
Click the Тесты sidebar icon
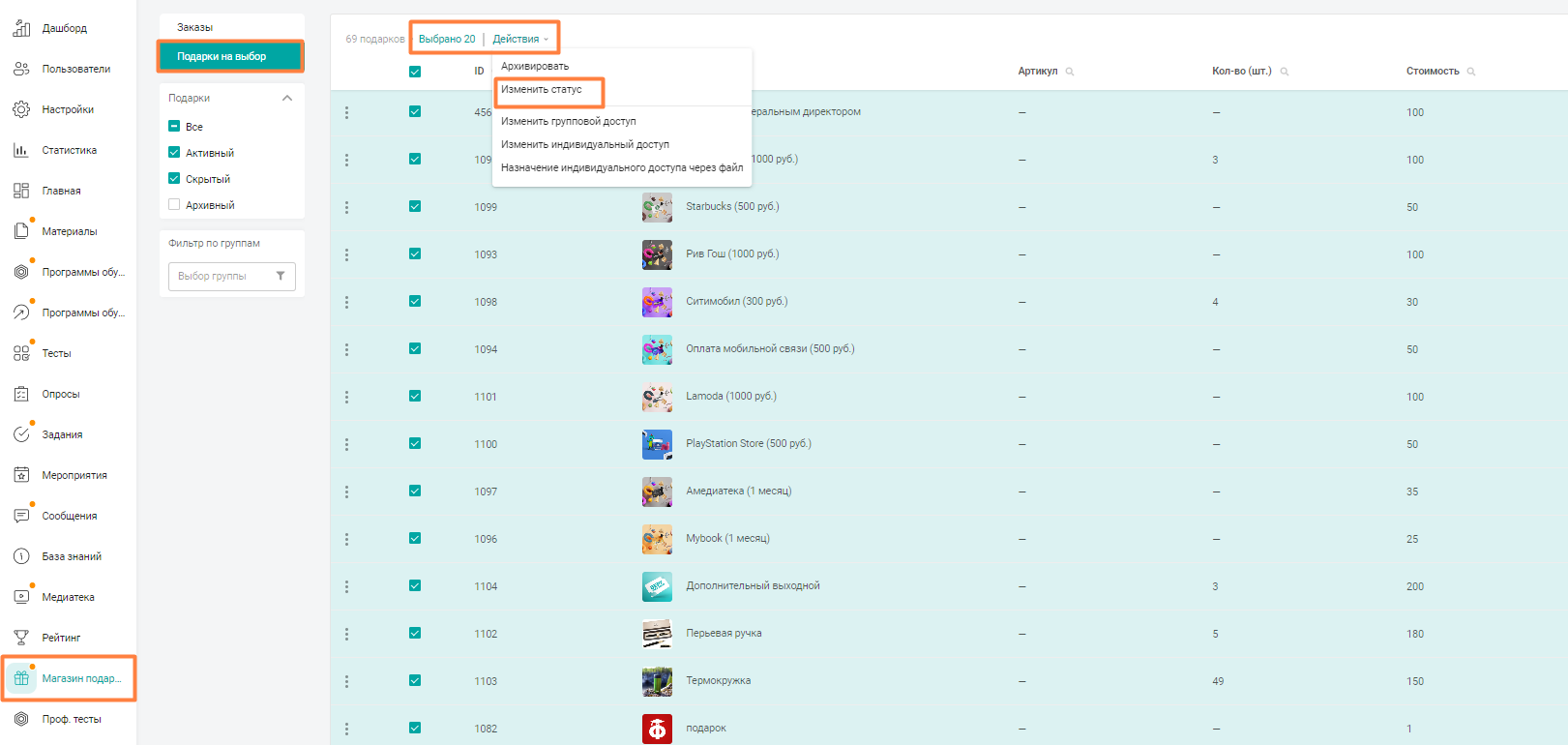21,353
